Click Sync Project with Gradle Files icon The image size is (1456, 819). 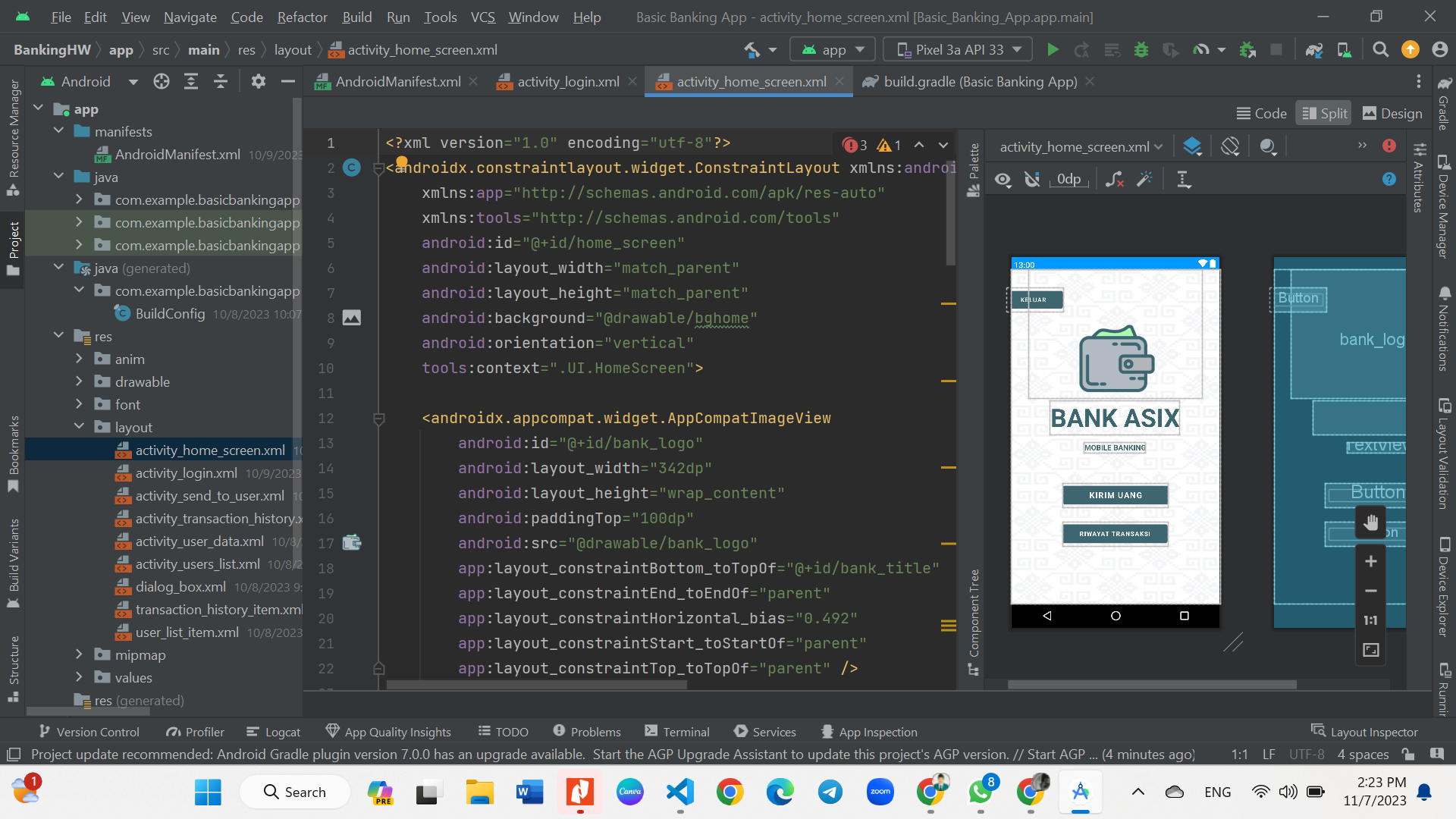point(1314,50)
